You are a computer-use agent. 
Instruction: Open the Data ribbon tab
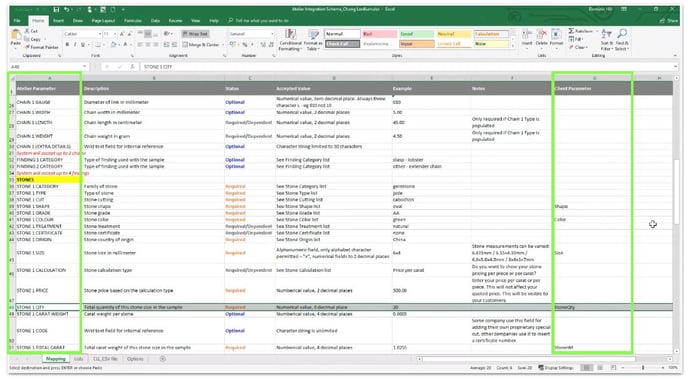pos(155,21)
